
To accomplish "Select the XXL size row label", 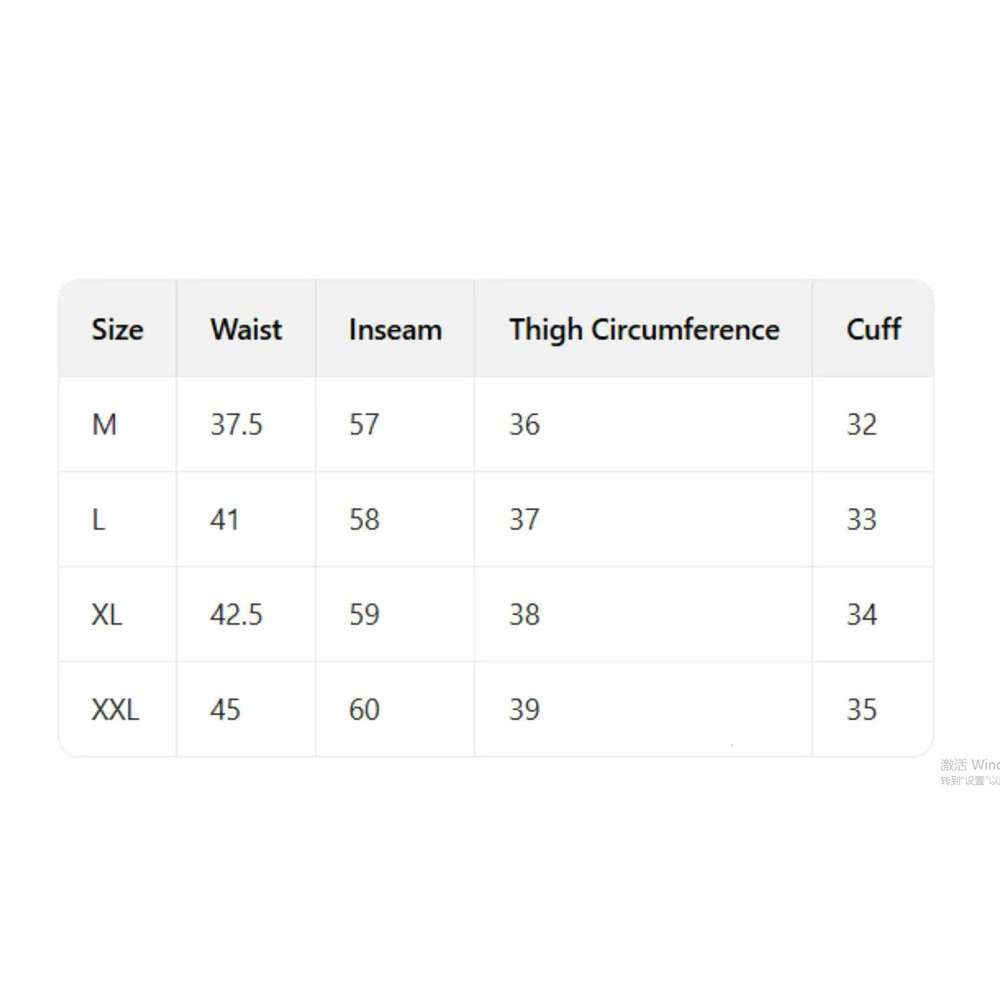I will (115, 710).
